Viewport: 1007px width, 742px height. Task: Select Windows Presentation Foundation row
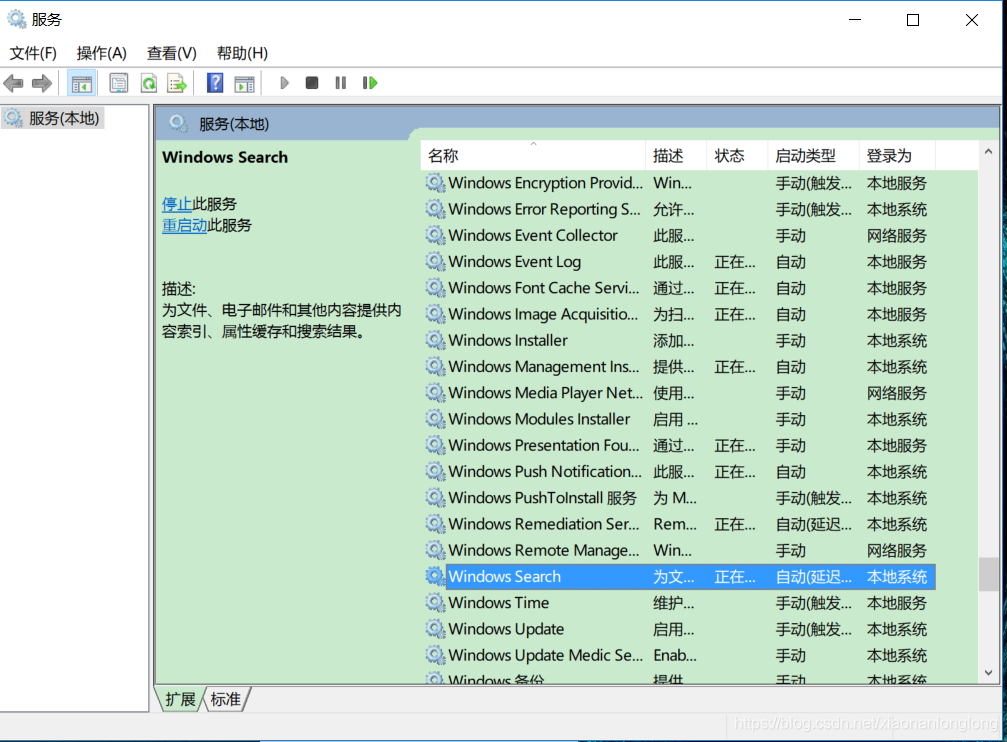679,445
